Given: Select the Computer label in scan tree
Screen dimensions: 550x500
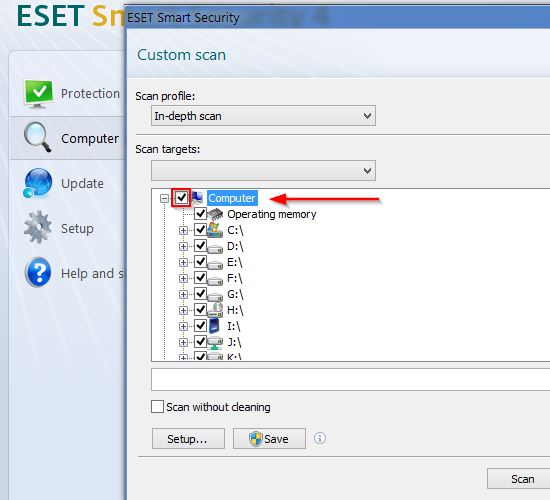Looking at the screenshot, I should (x=232, y=198).
